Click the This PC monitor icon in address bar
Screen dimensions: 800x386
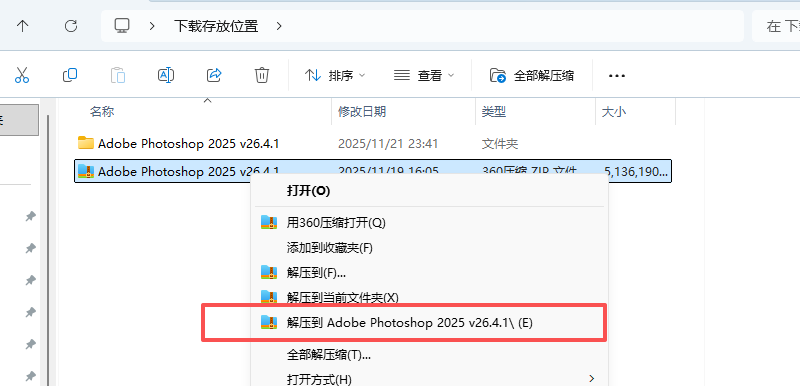[122, 26]
